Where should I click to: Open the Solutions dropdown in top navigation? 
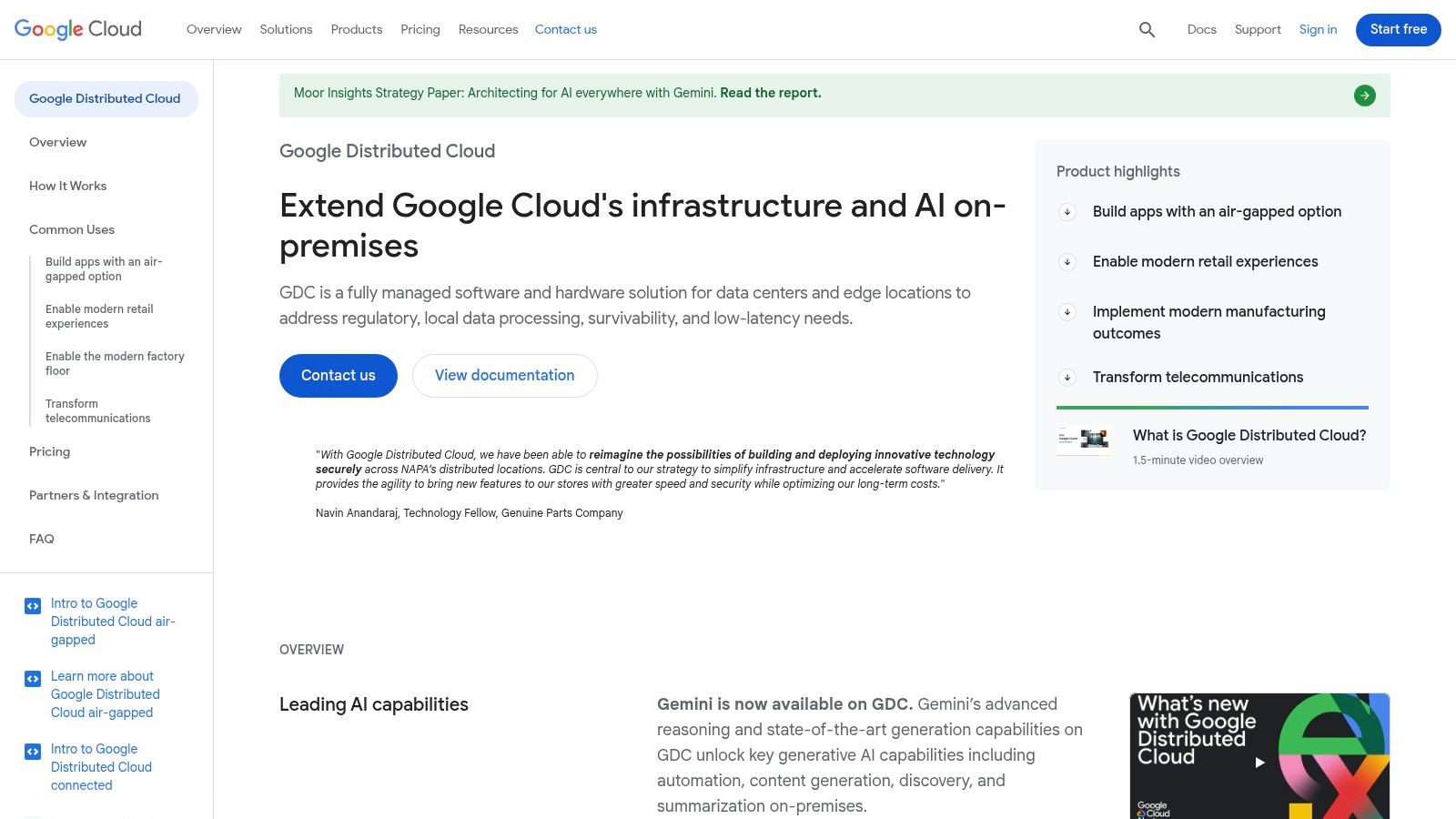pyautogui.click(x=286, y=29)
